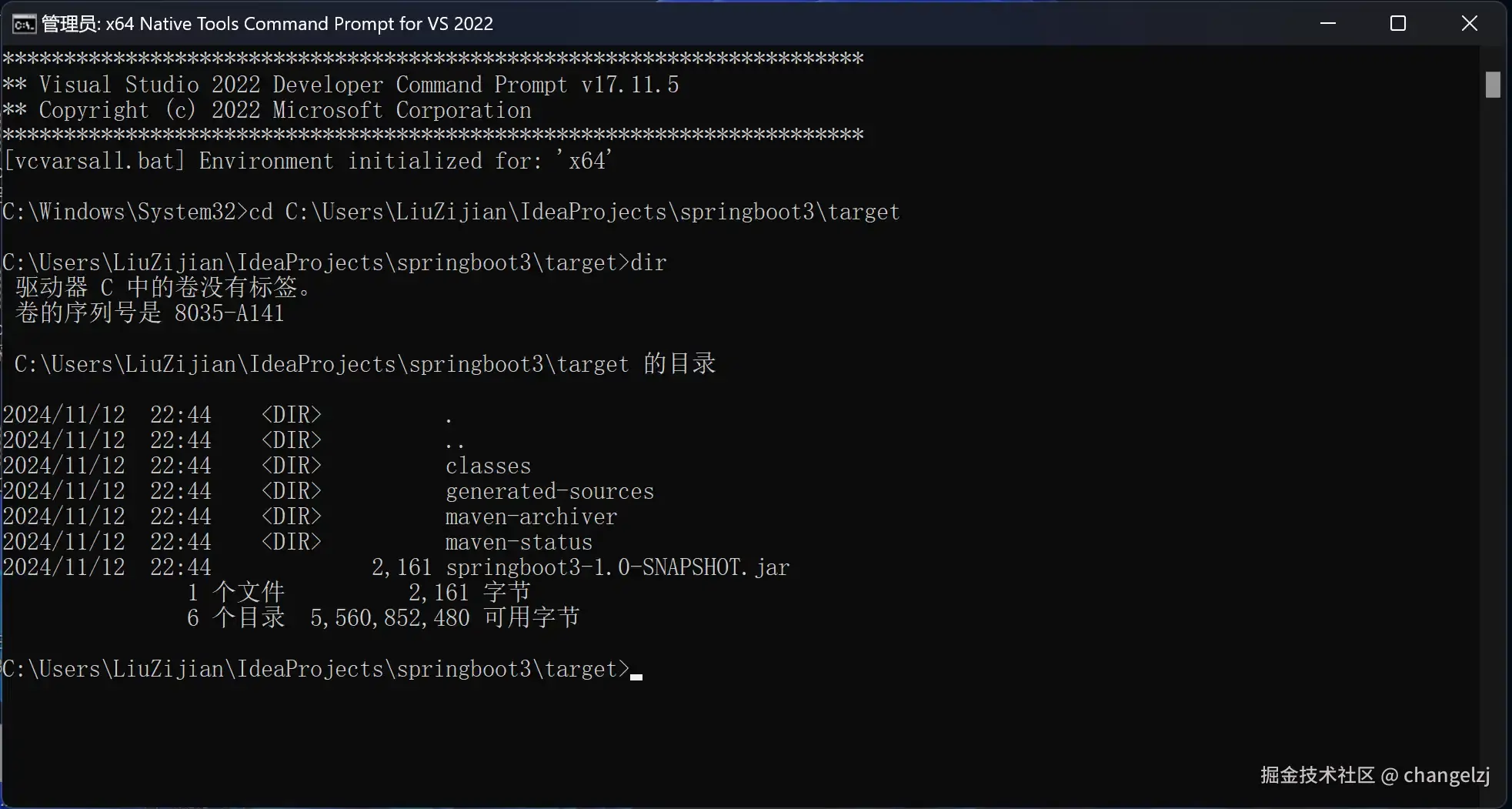Minimize the command prompt window
1512x809 pixels.
click(1327, 23)
